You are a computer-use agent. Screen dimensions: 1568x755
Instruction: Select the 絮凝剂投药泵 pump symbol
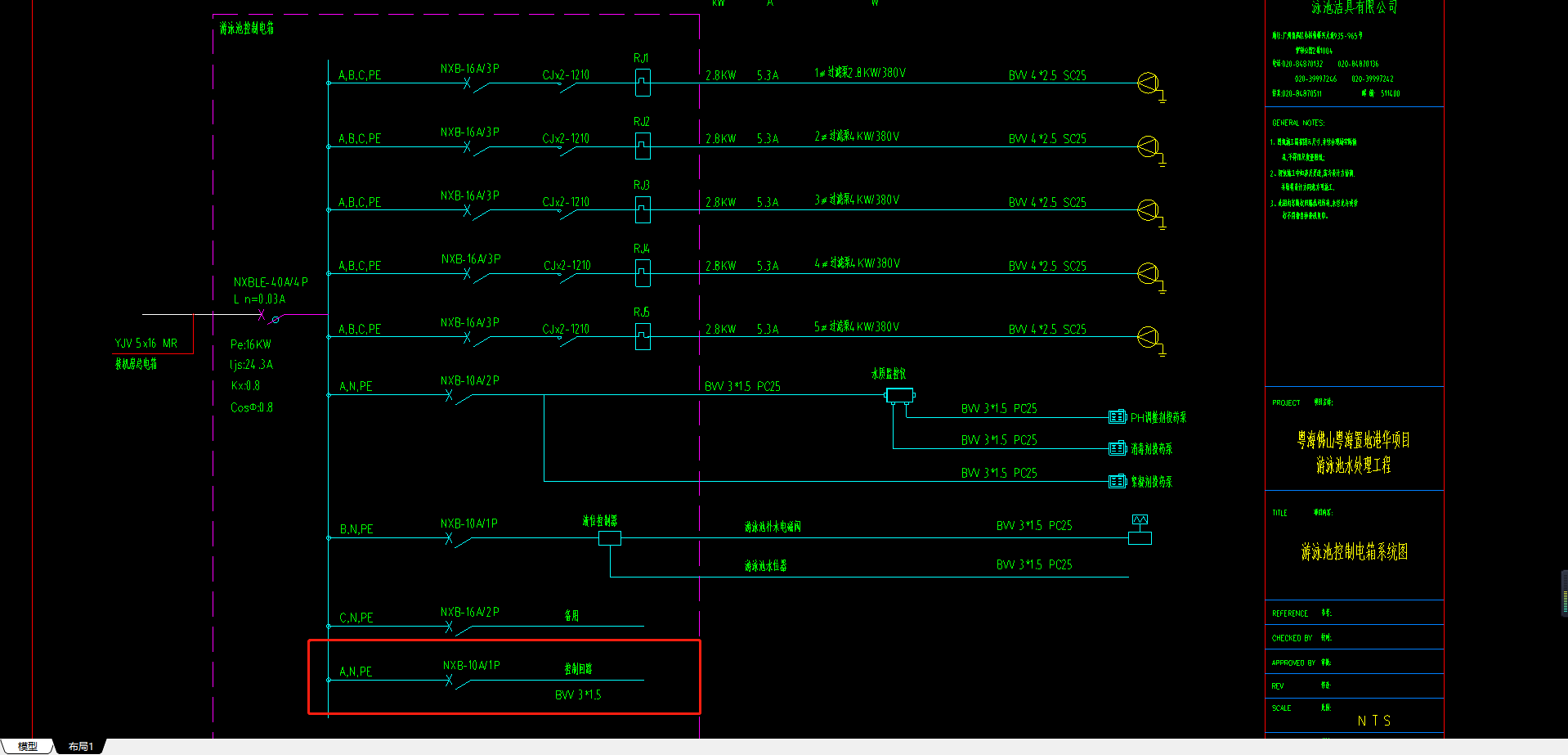(1118, 482)
